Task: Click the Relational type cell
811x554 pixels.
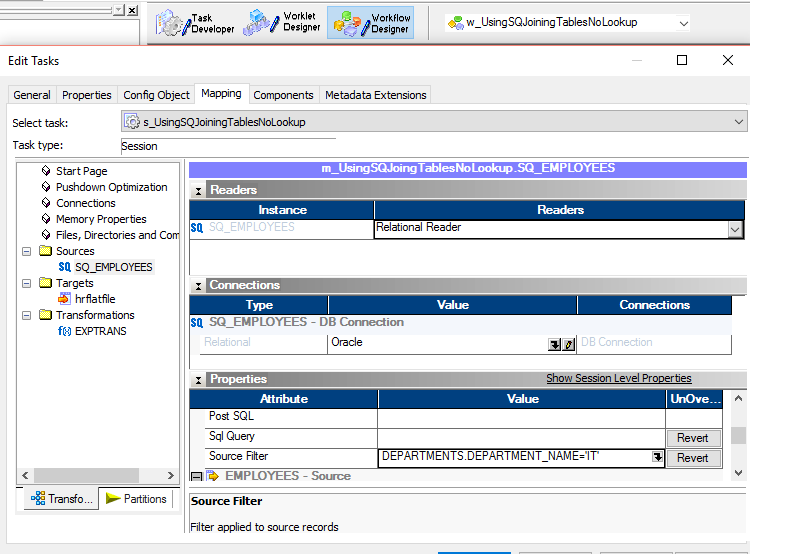Action: click(264, 343)
